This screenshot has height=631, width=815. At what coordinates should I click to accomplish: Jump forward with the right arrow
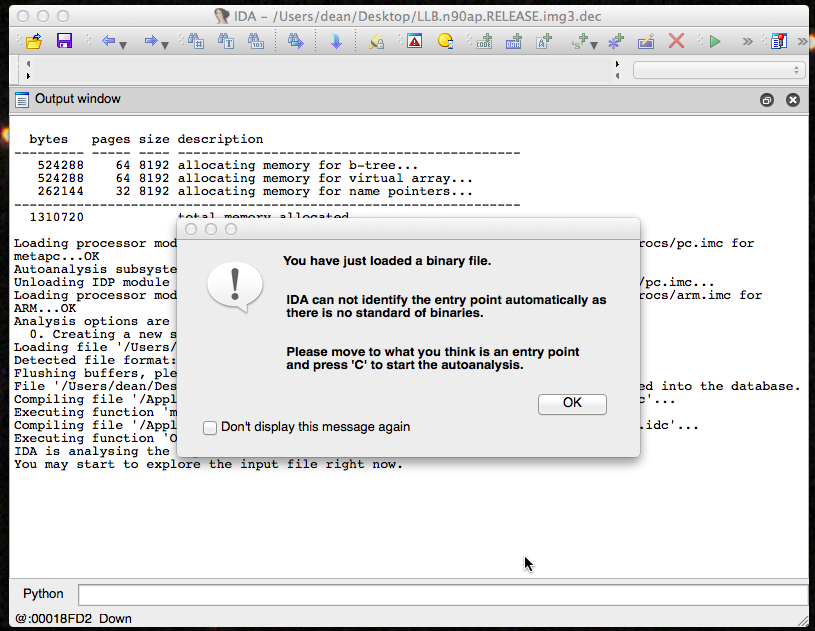pyautogui.click(x=150, y=41)
